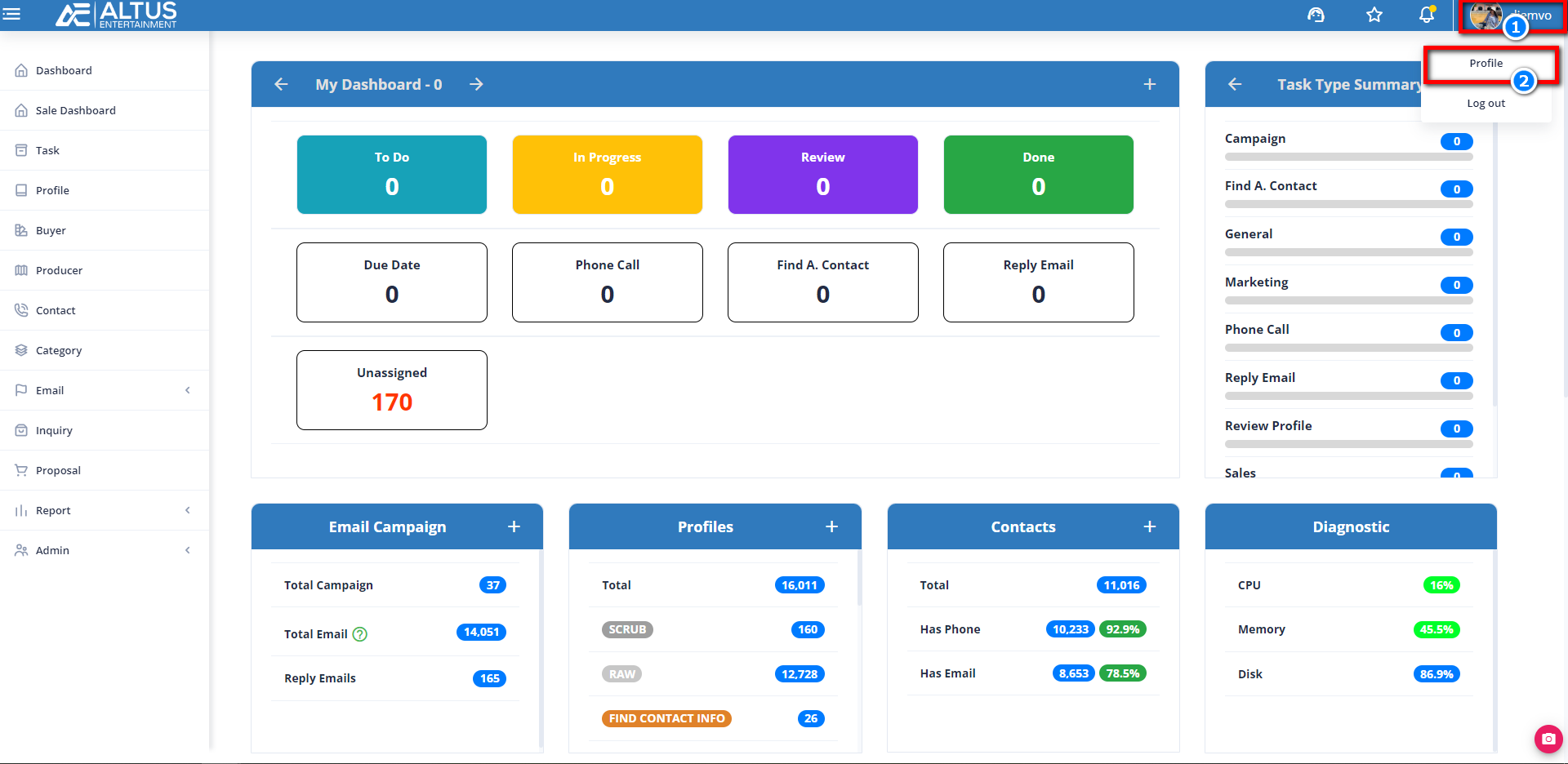Viewport: 1568px width, 764px height.
Task: Click the red camera screenshot button
Action: (x=1548, y=739)
